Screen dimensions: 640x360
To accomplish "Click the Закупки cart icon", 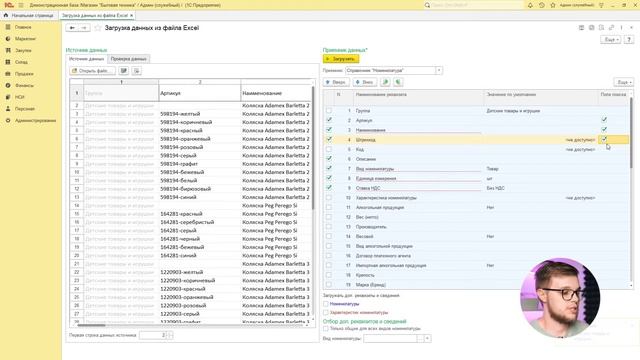I will tap(8, 50).
